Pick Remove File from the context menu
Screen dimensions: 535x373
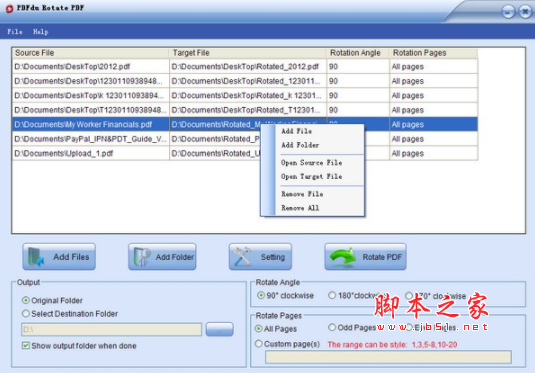pos(302,194)
